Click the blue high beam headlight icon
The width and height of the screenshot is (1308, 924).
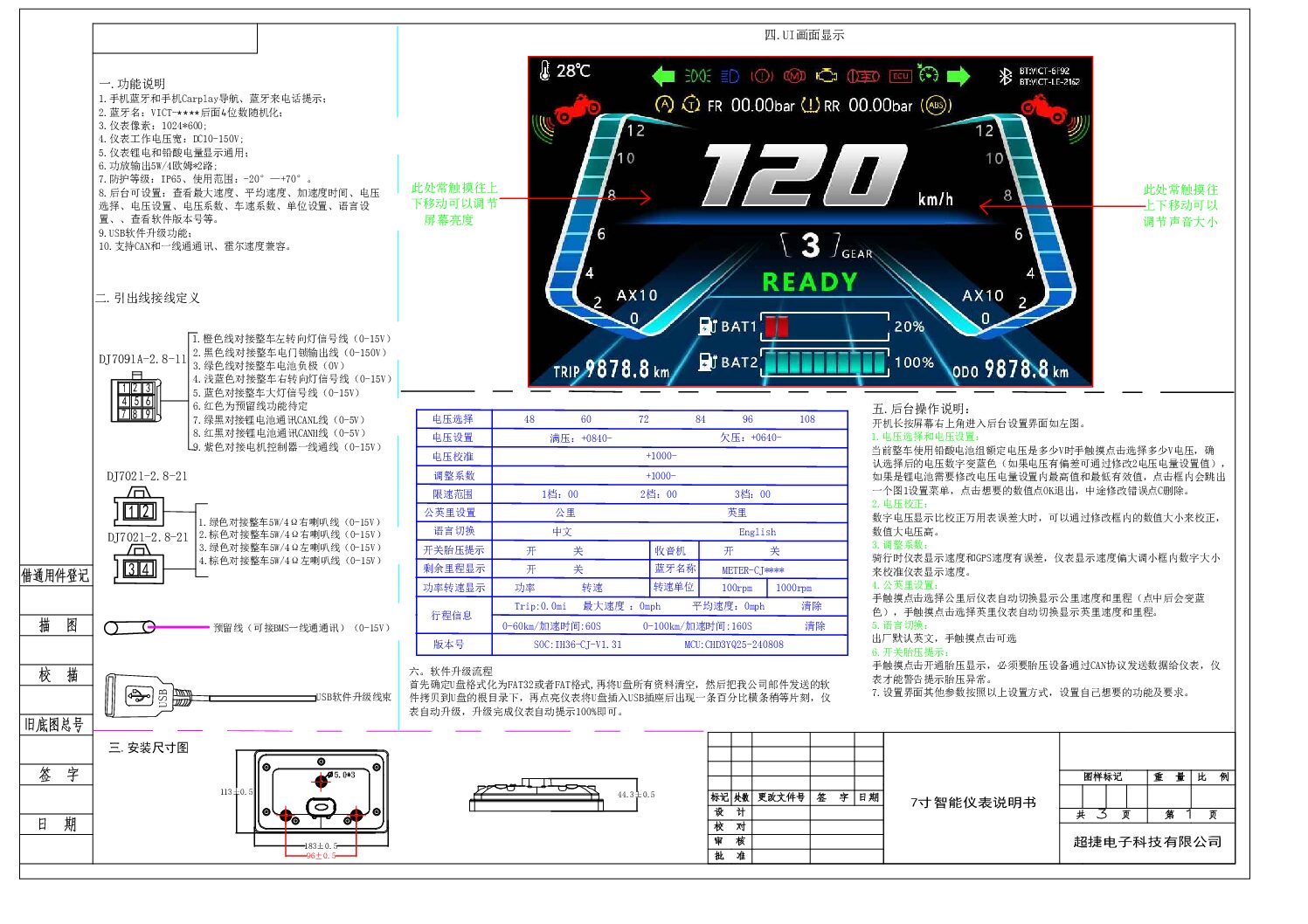(x=730, y=77)
